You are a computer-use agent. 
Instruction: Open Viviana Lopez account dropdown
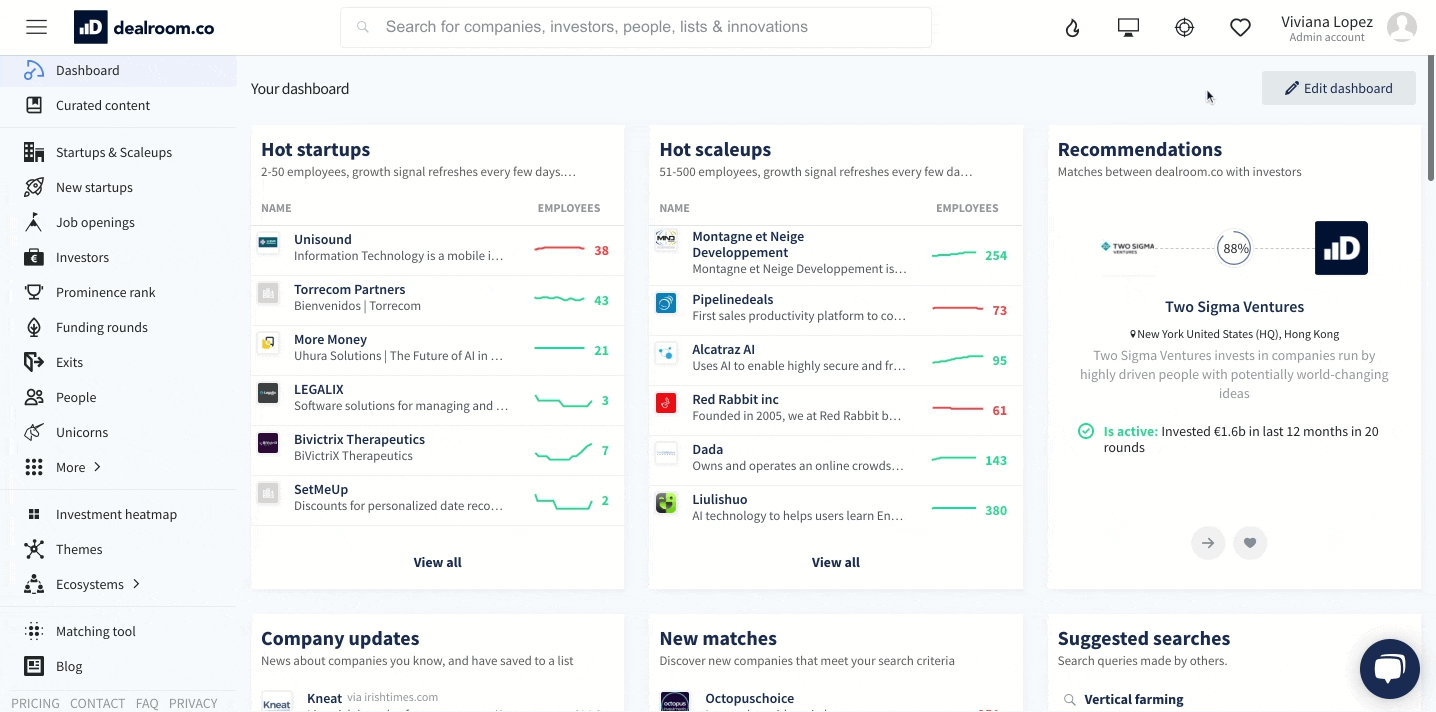coord(1327,28)
